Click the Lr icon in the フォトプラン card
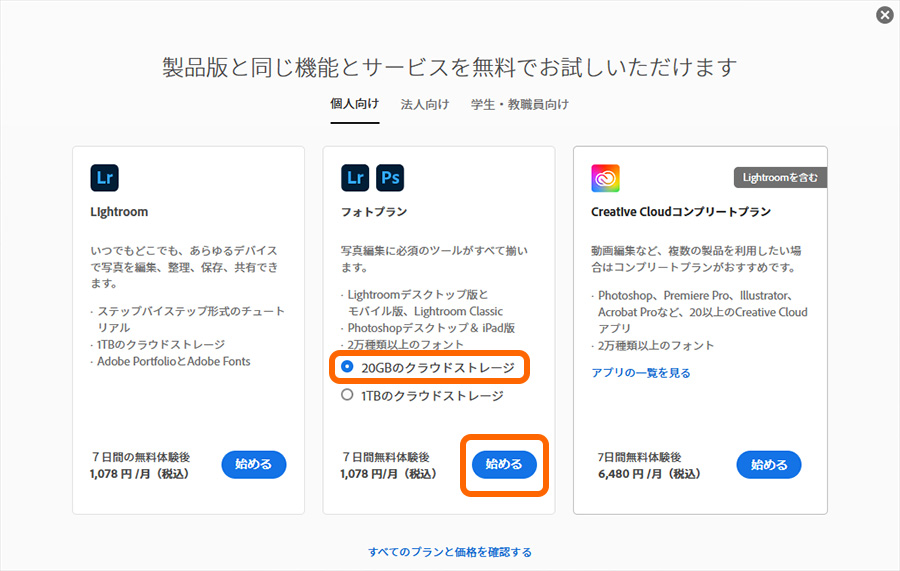 pos(355,178)
